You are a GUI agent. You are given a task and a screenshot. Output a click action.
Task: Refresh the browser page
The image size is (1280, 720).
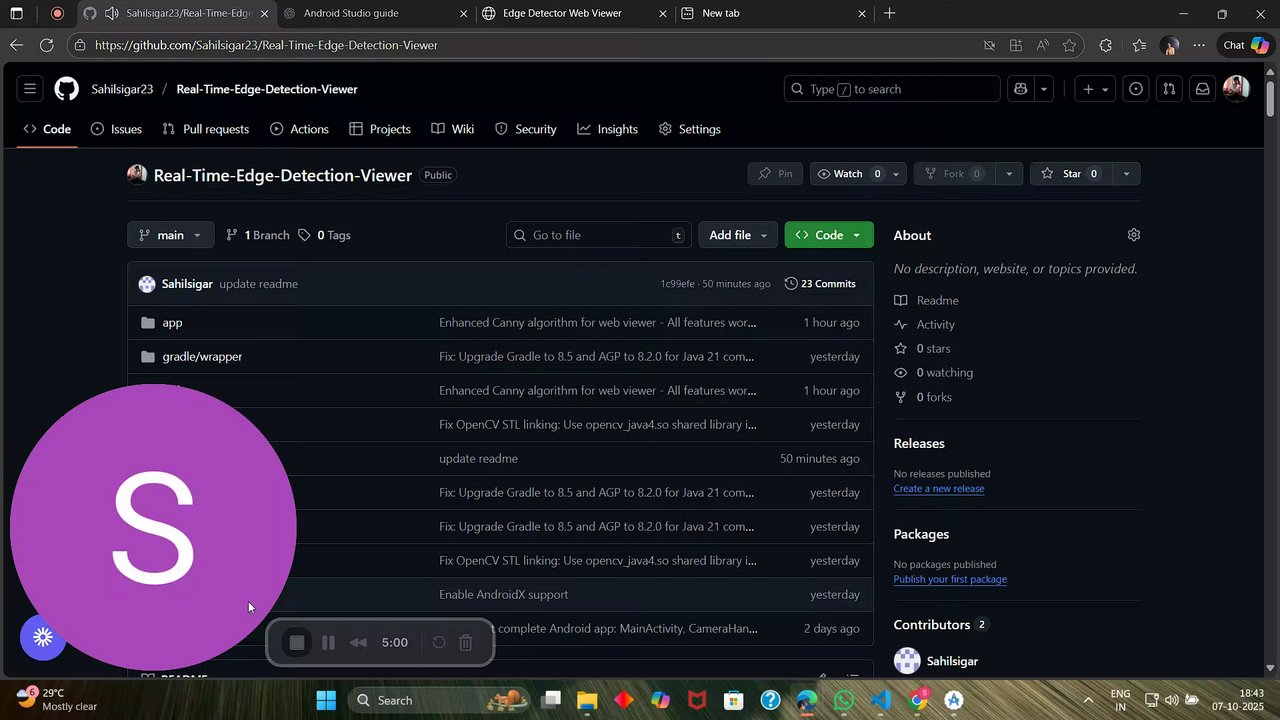click(x=46, y=45)
